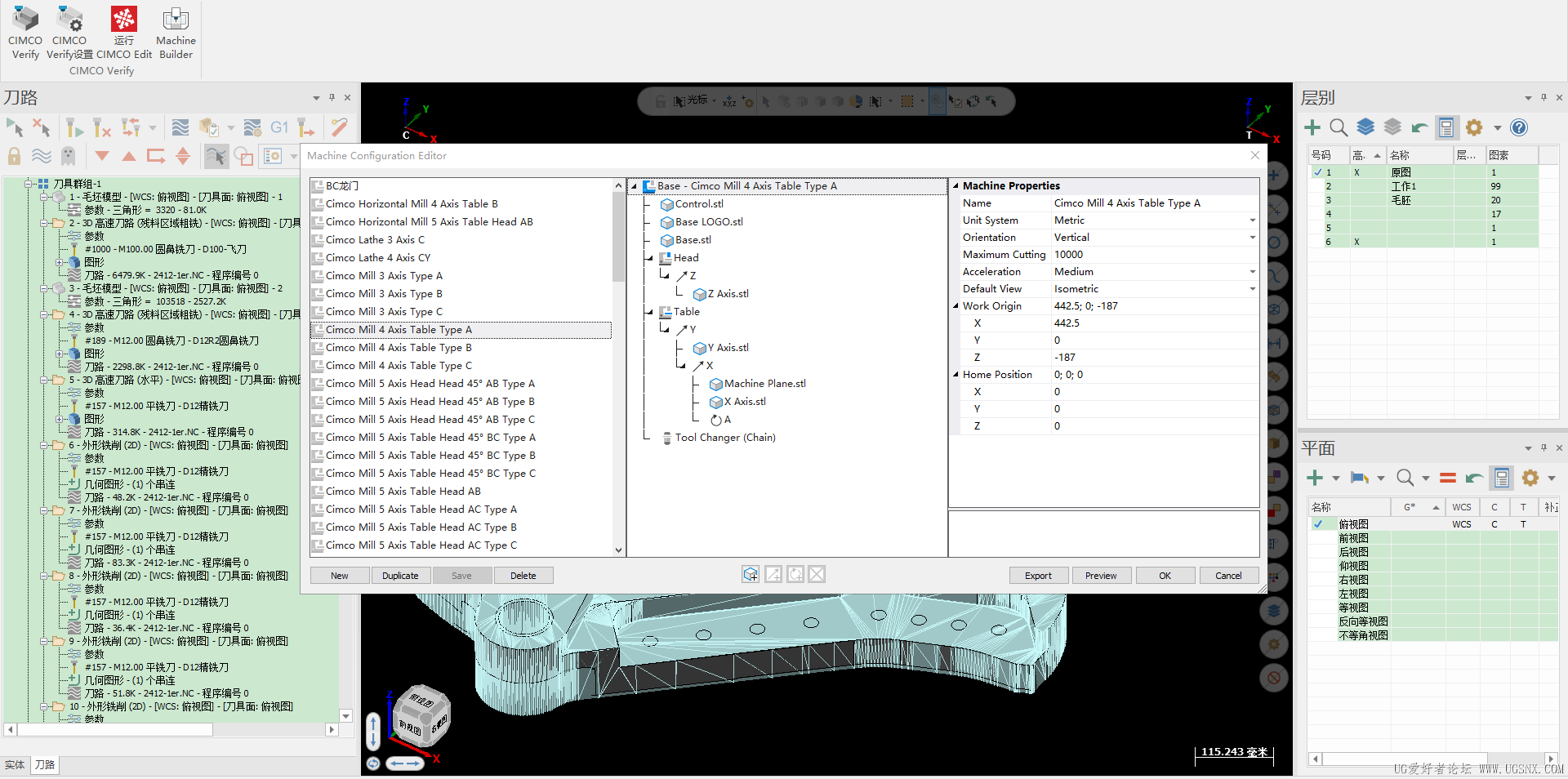Screen dimensions: 1568x779
Task: Open the 层别 gear settings dropdown arrow
Action: click(x=1498, y=127)
